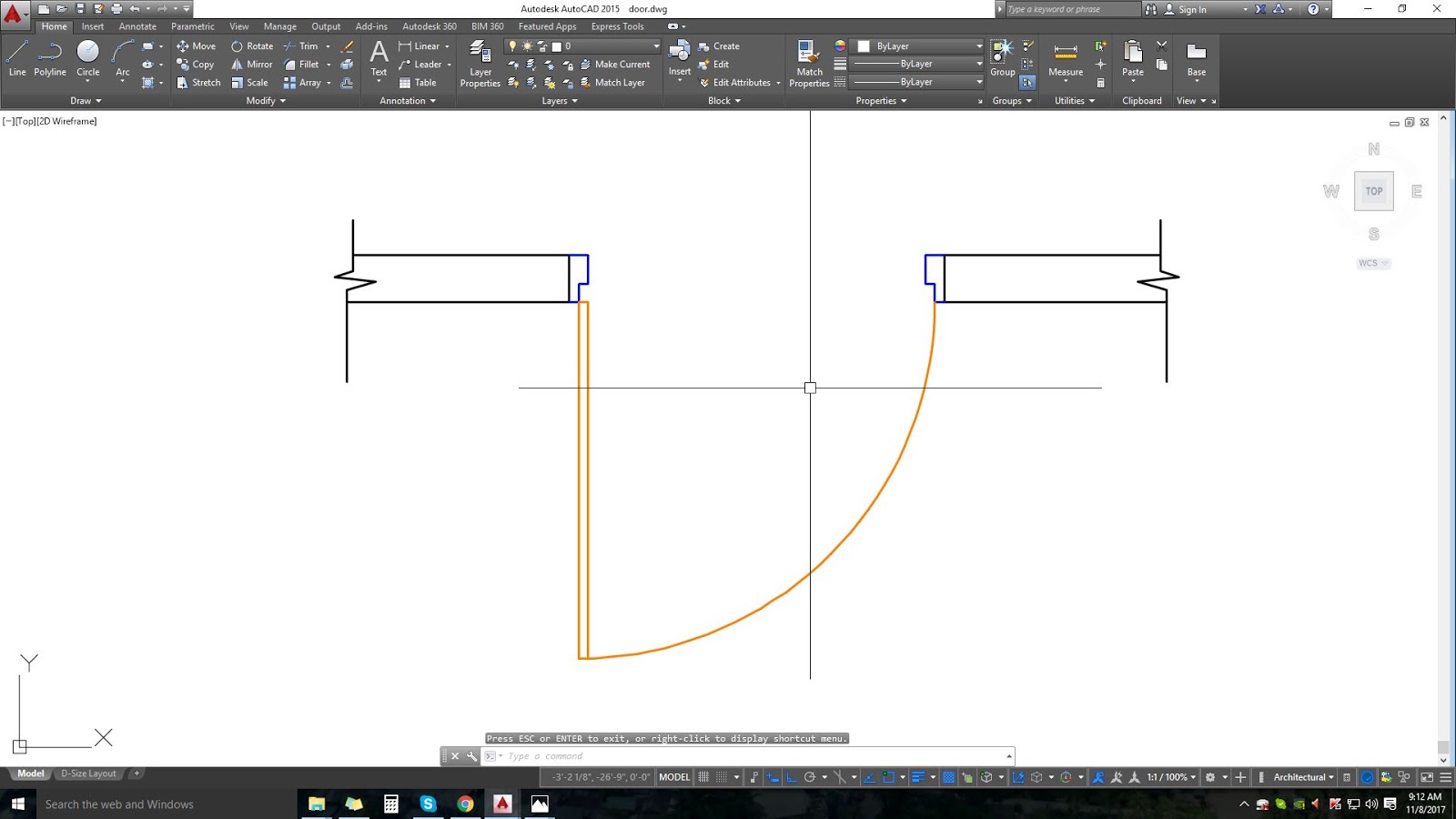Switch to the Annotate ribbon tab
Screen dimensions: 1456x819
point(136,26)
